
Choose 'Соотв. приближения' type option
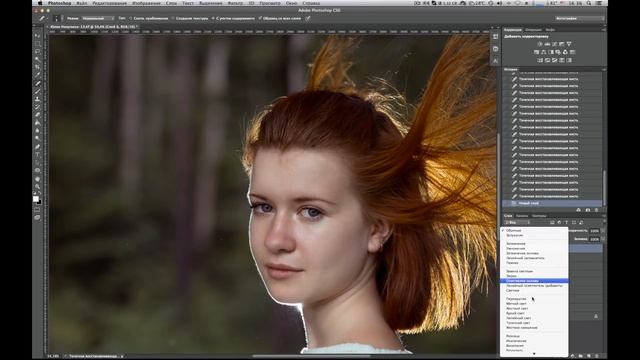point(149,18)
